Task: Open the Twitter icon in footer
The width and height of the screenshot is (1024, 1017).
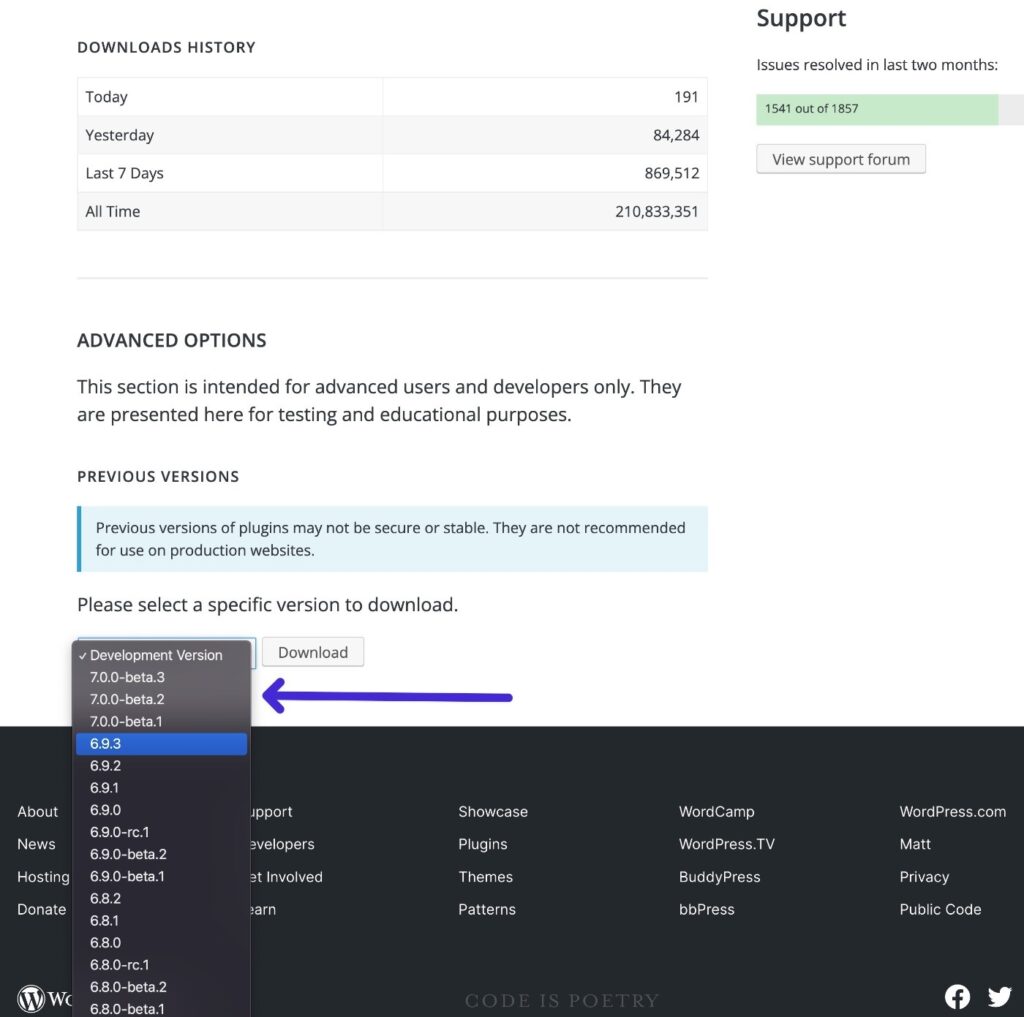Action: click(999, 996)
